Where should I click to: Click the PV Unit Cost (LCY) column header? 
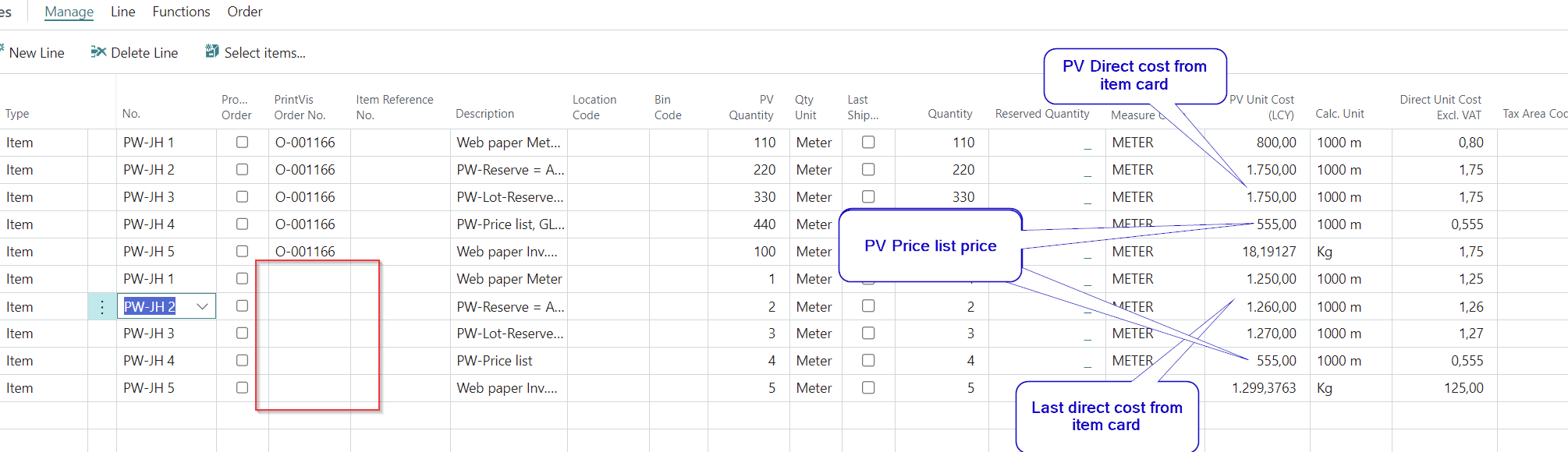[x=1261, y=108]
